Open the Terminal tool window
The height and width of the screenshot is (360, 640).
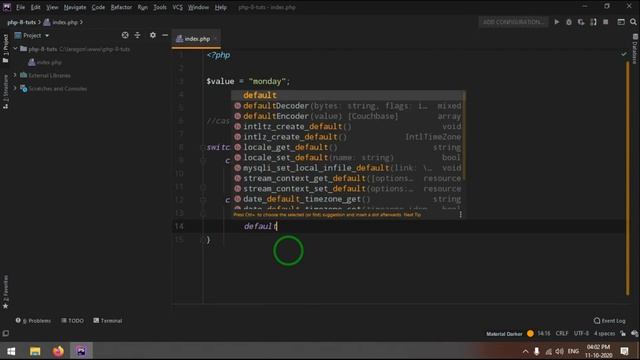pos(108,320)
